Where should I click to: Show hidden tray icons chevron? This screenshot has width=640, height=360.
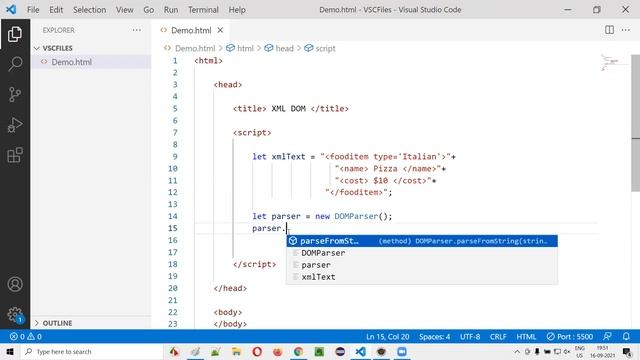[517, 351]
